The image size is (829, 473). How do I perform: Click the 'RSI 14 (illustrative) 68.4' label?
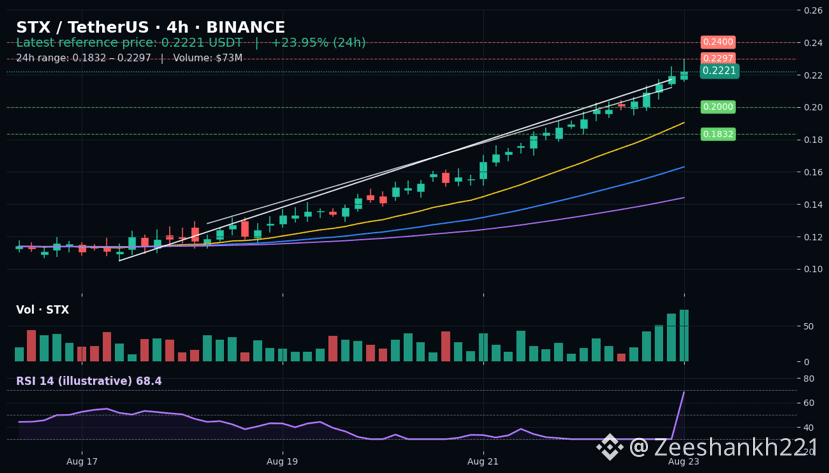(89, 381)
